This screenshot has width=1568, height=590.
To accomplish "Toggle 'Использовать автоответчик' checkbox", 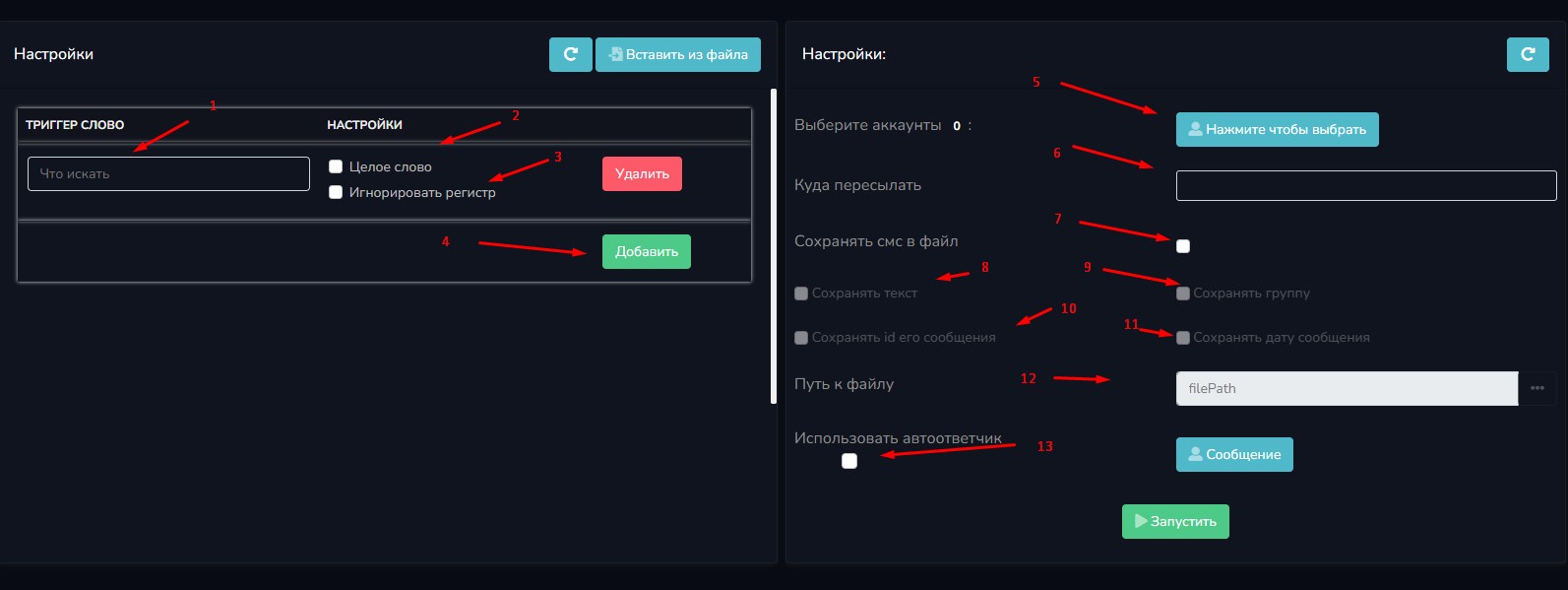I will (849, 461).
